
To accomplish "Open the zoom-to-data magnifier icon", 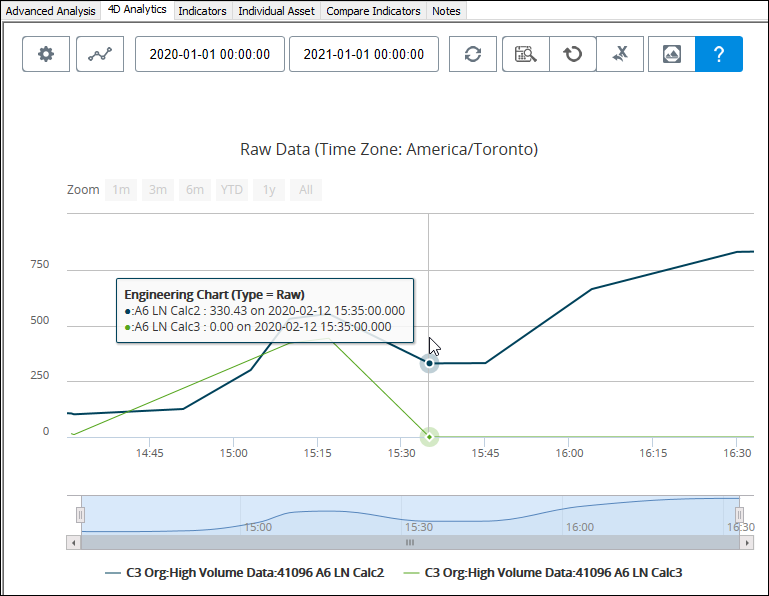I will tap(526, 54).
